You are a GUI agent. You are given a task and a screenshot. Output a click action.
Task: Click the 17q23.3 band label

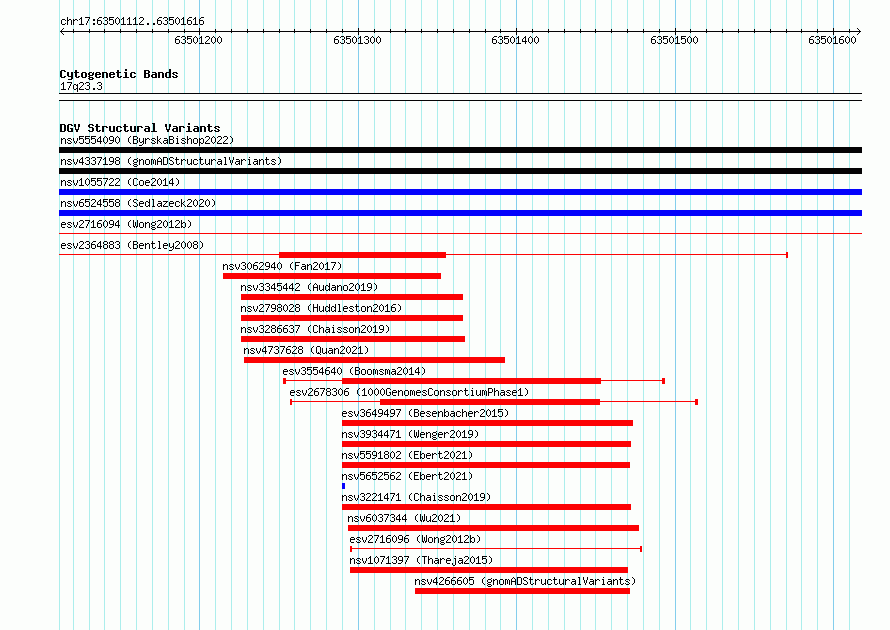[x=81, y=86]
